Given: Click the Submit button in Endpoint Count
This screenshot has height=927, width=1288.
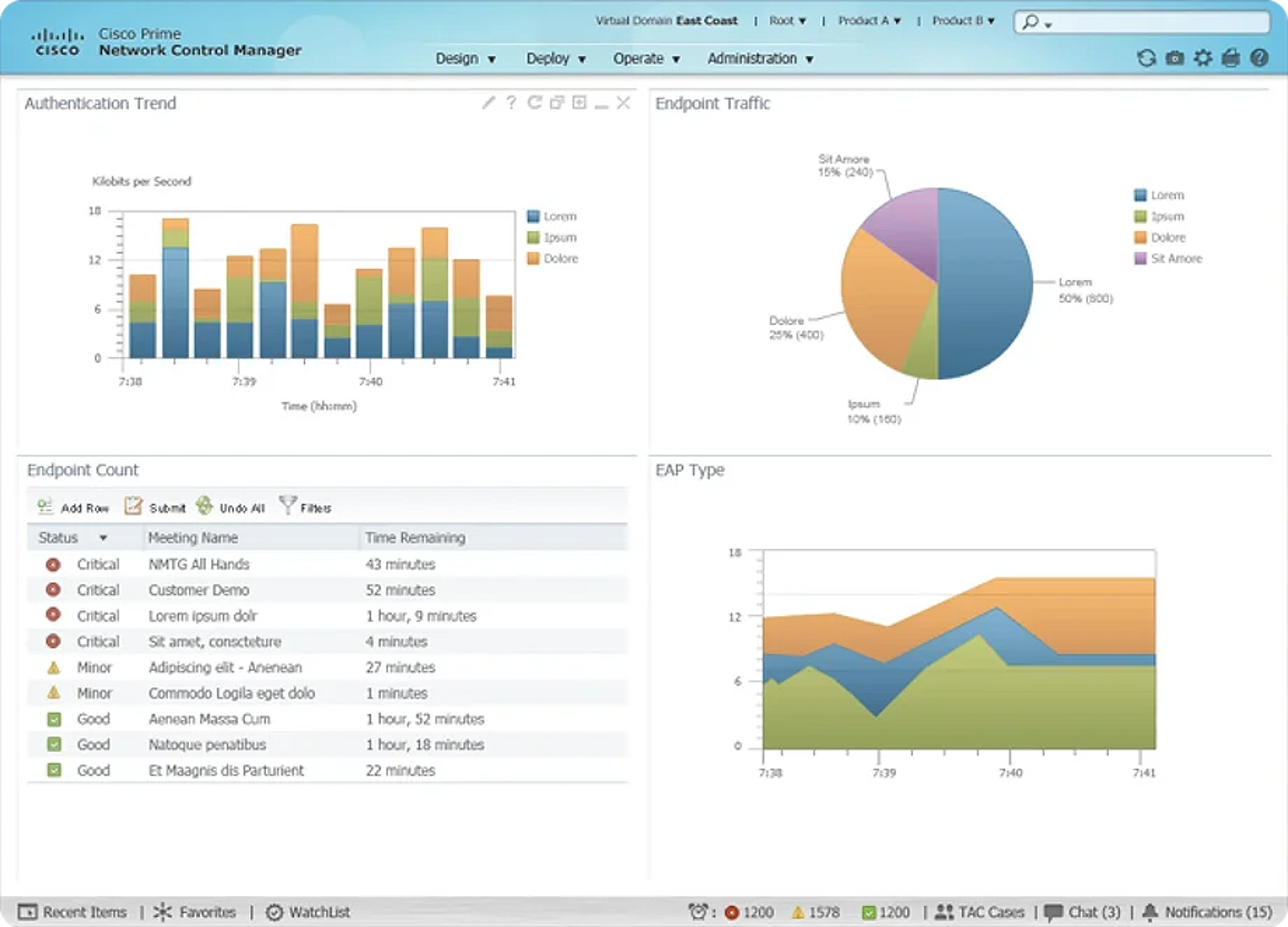Looking at the screenshot, I should tap(155, 506).
